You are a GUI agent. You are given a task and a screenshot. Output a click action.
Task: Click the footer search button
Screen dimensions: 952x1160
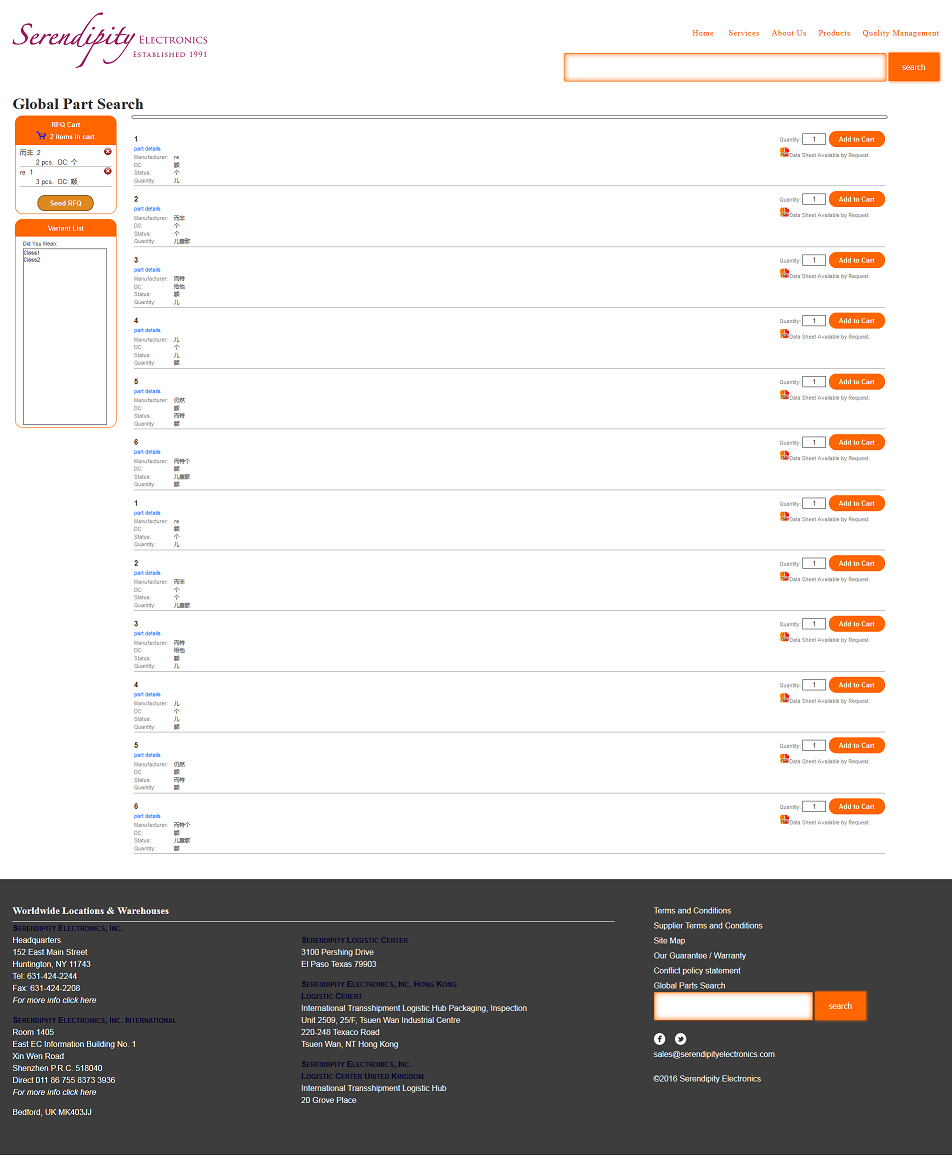840,1006
